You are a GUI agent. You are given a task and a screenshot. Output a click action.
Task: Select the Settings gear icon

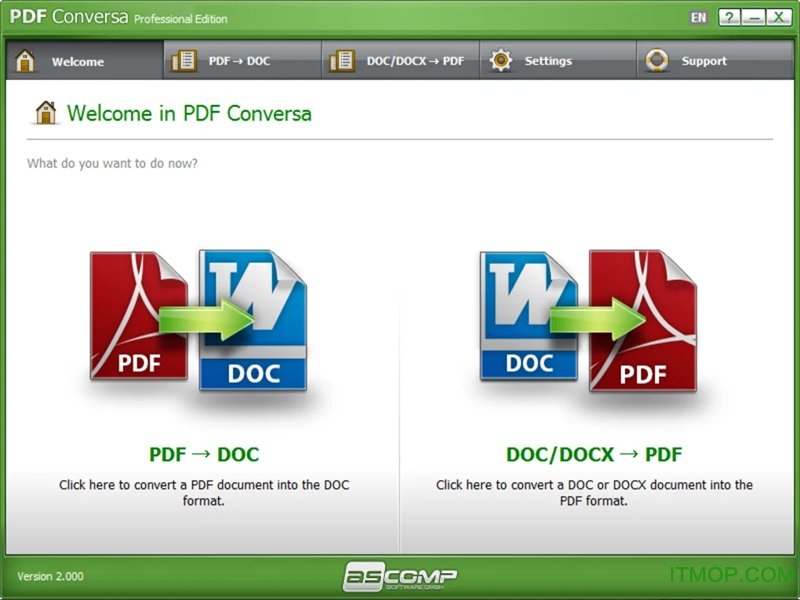point(500,60)
